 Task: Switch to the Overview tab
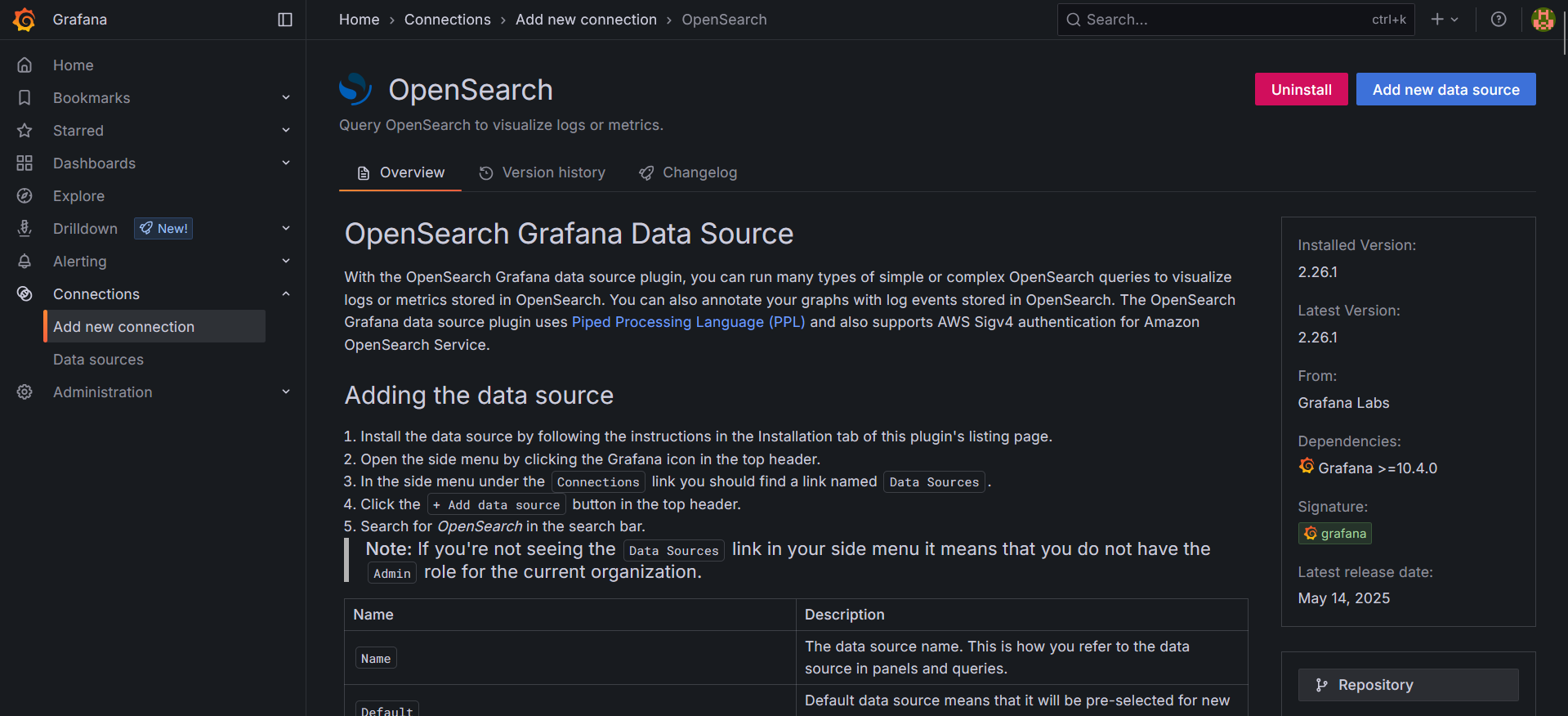[400, 173]
